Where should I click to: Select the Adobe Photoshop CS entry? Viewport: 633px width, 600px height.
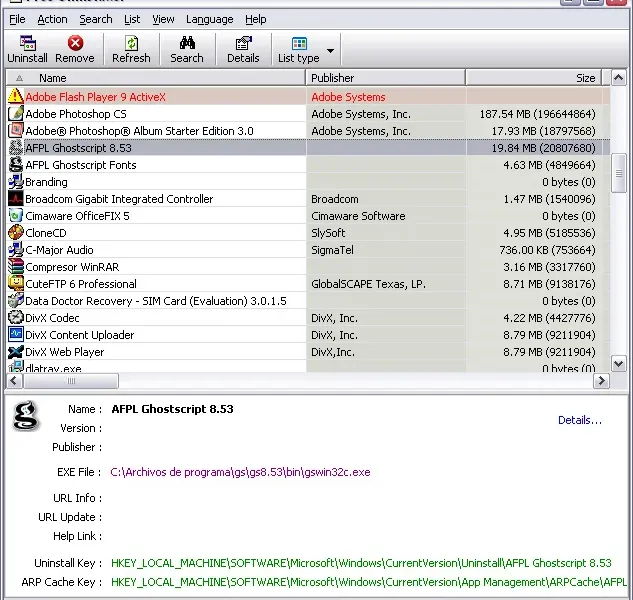pos(76,114)
